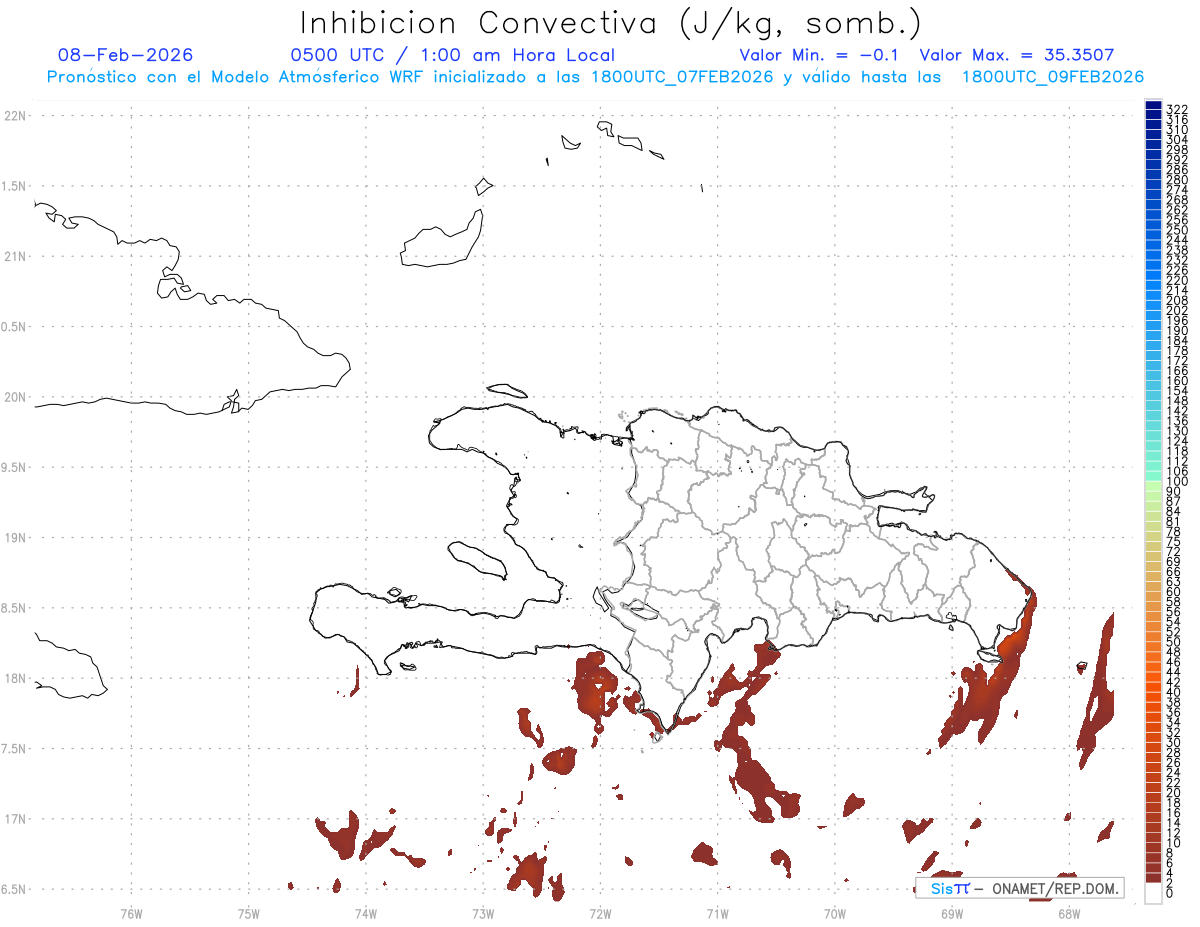Click the "19N" latitude axis label
This screenshot has height=927, width=1200.
[15, 538]
